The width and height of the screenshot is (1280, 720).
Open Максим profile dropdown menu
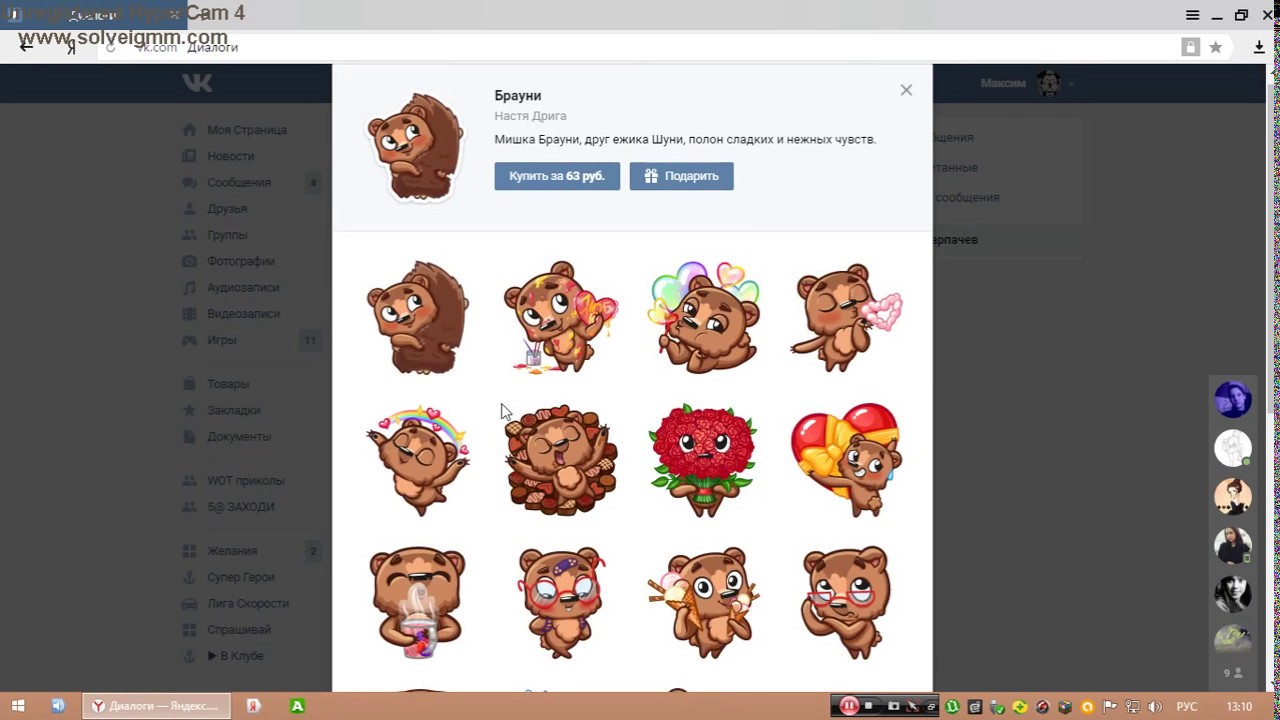(x=1027, y=83)
